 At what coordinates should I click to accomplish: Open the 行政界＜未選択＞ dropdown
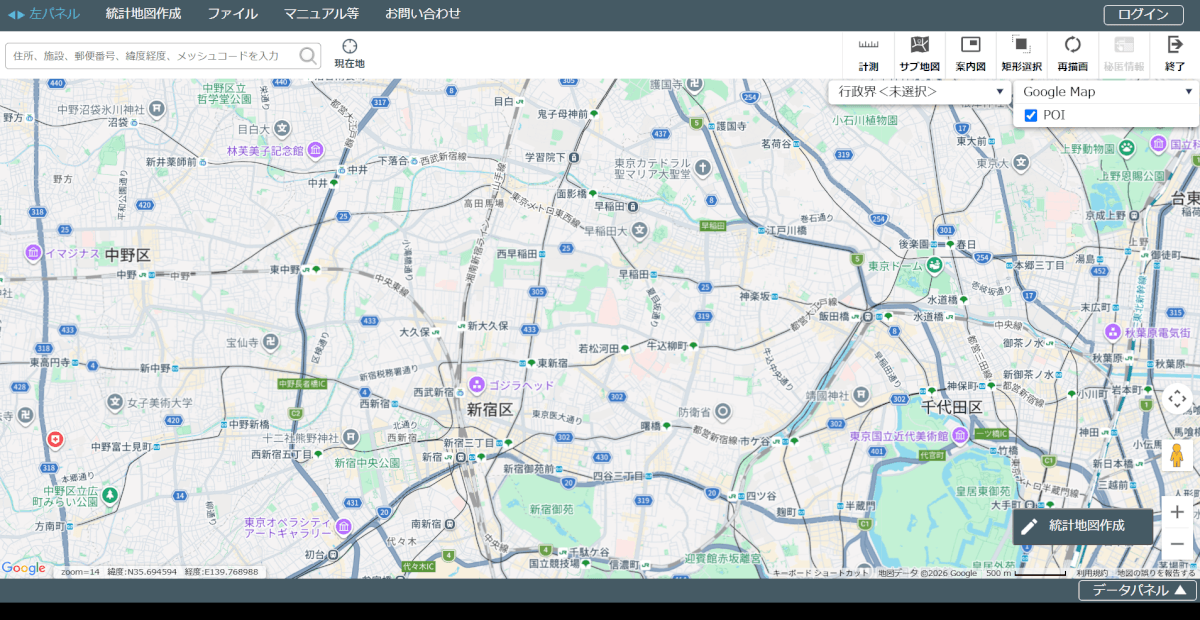coord(920,91)
